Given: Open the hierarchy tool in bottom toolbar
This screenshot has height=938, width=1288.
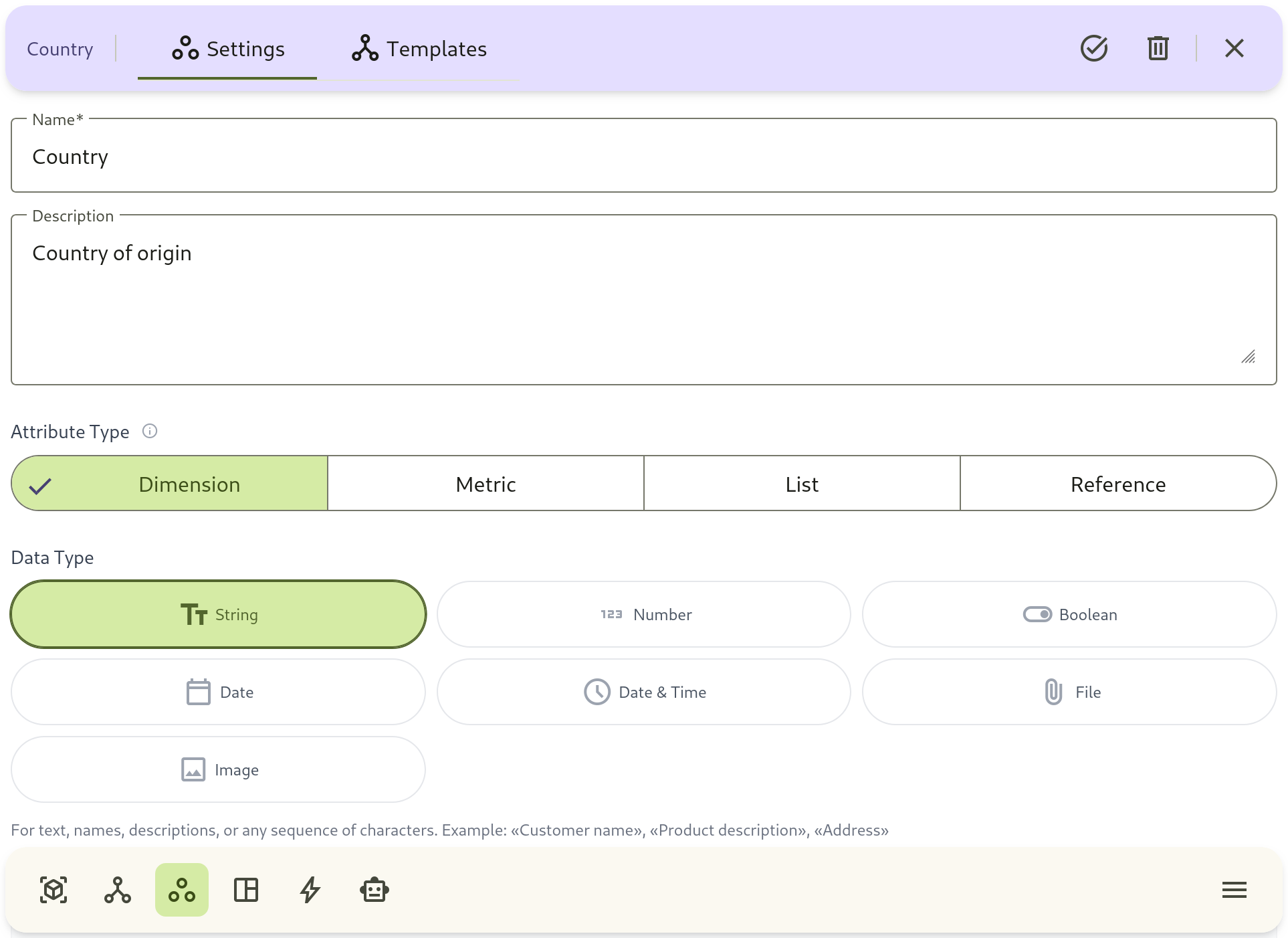Looking at the screenshot, I should [117, 890].
